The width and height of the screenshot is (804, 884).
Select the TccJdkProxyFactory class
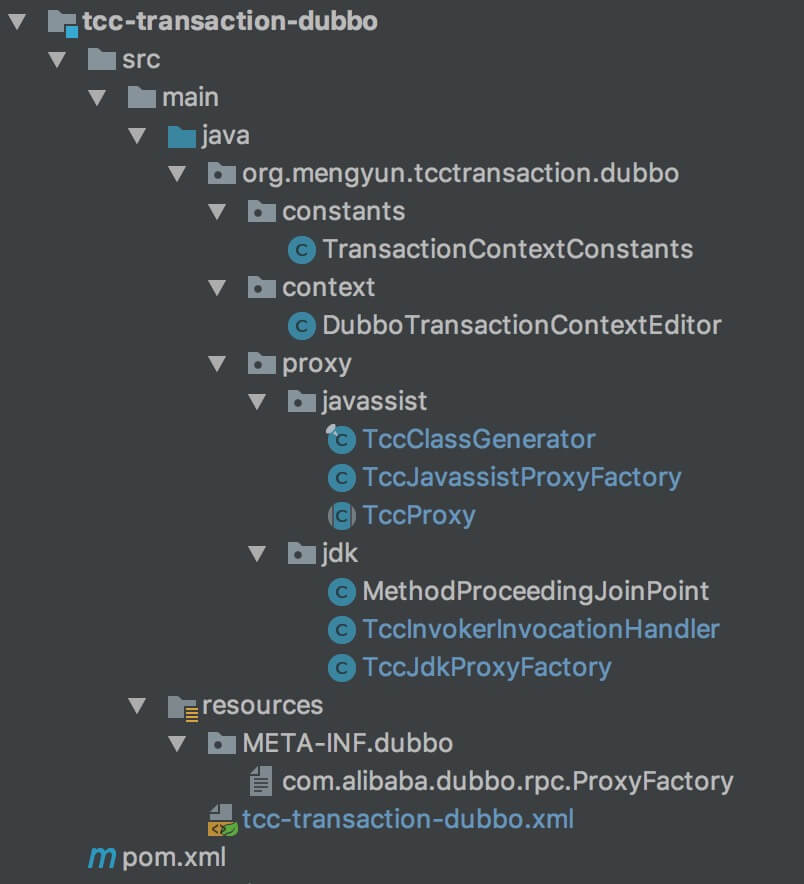(x=487, y=668)
